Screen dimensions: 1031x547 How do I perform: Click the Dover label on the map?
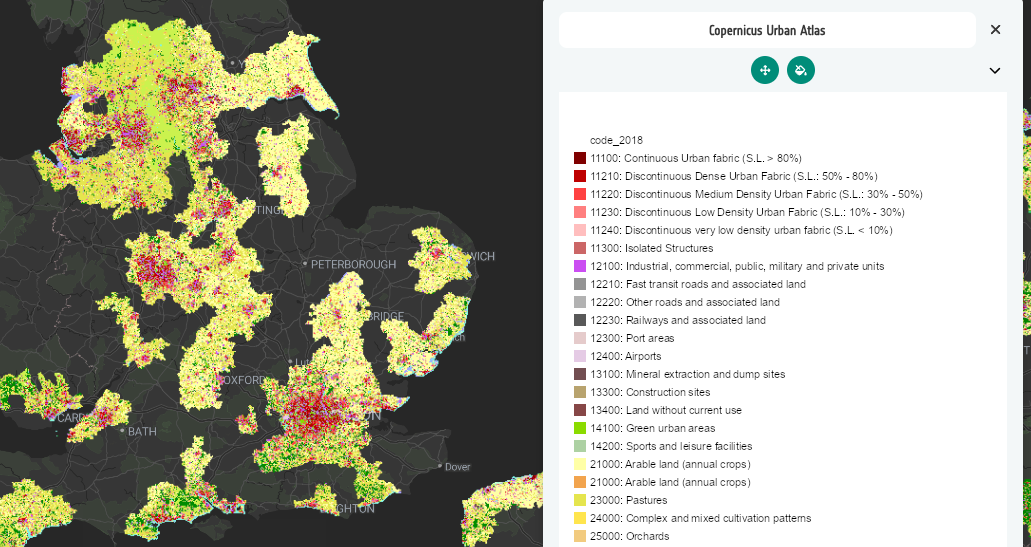click(458, 467)
